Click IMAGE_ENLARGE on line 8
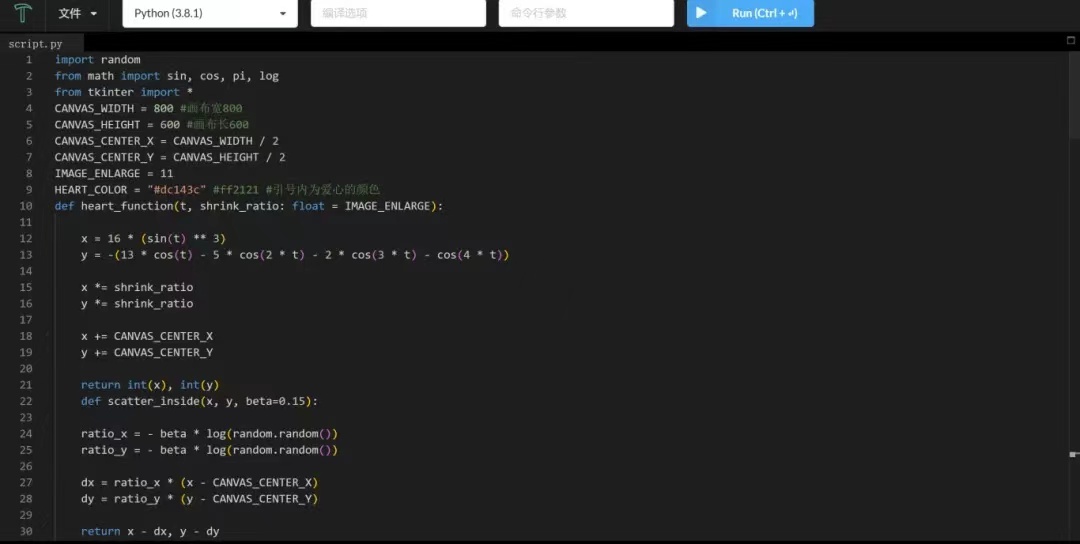1080x544 pixels. (x=97, y=173)
